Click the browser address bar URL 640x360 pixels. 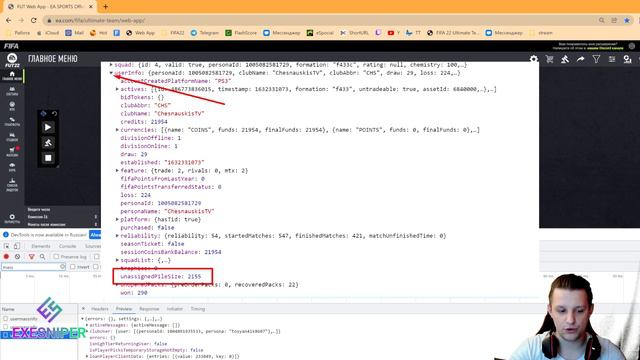click(100, 20)
